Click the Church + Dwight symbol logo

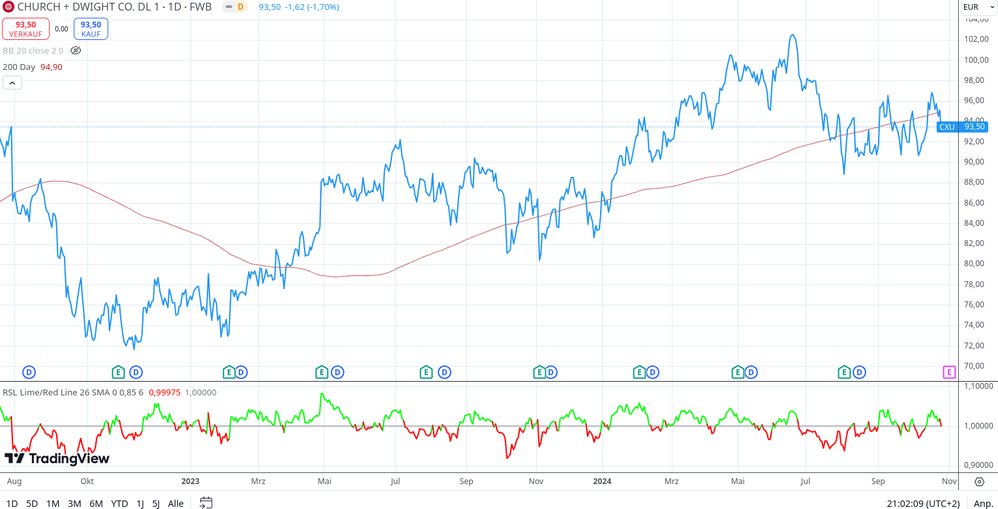click(x=9, y=7)
